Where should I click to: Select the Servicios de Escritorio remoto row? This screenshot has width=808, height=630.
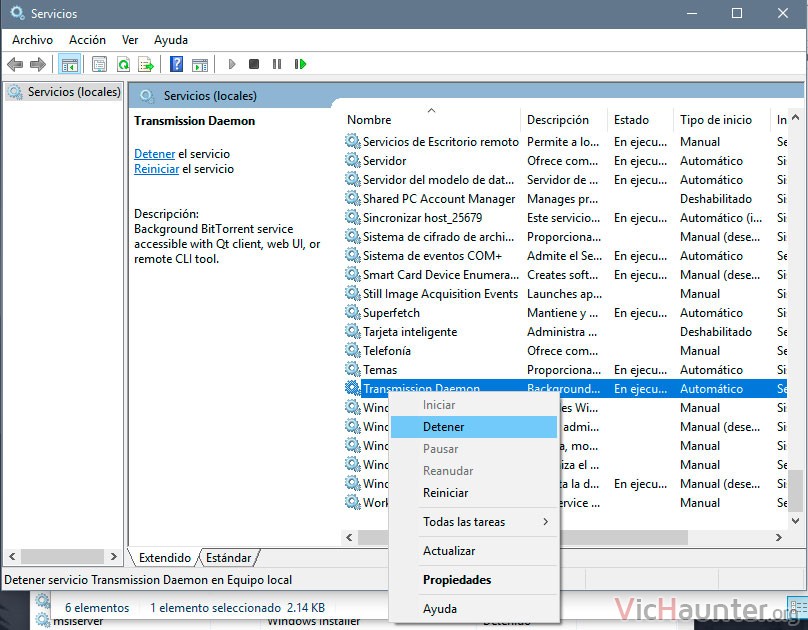pyautogui.click(x=565, y=142)
